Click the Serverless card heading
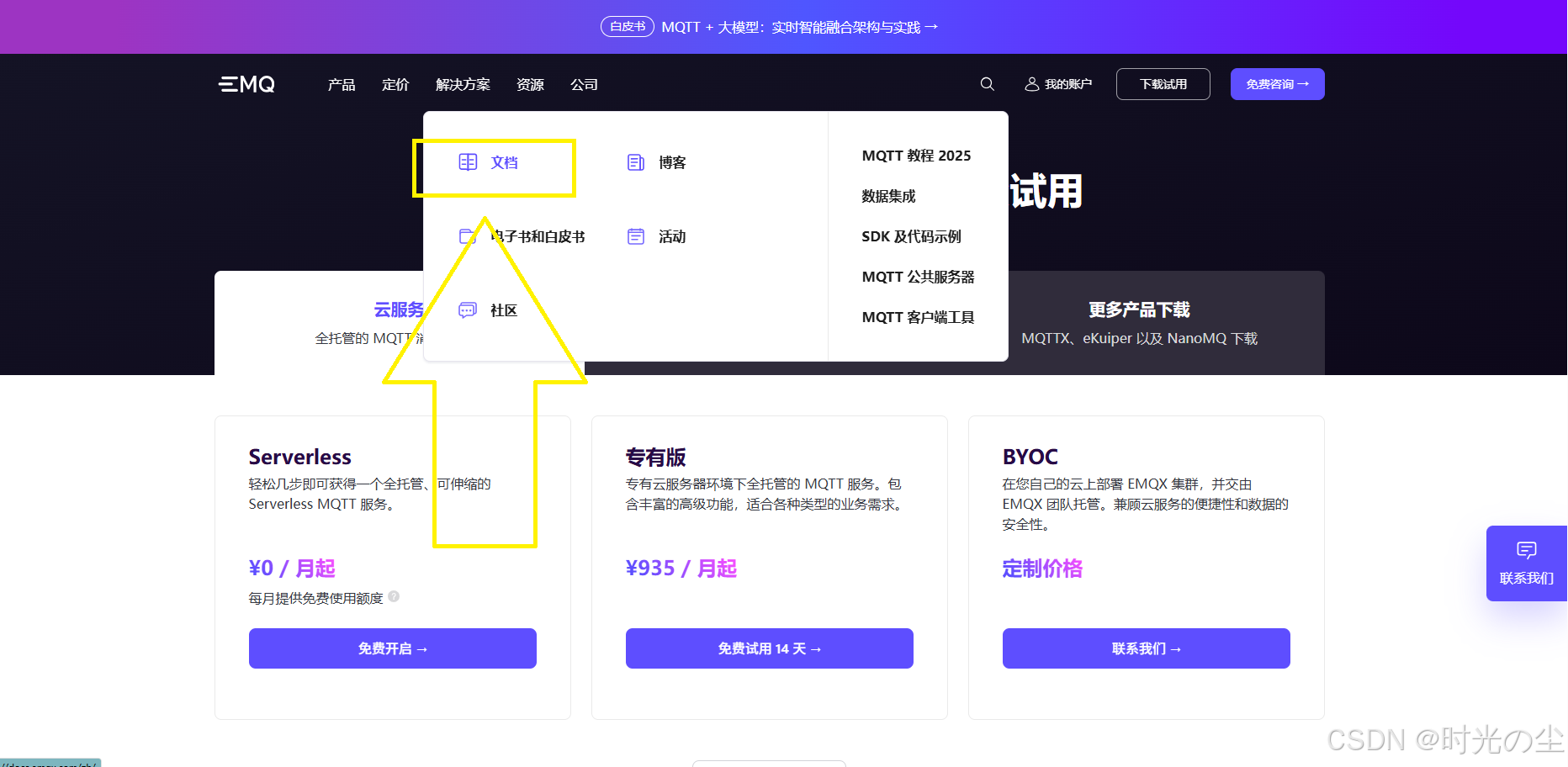Screen dimensions: 1568x767 tap(300, 457)
